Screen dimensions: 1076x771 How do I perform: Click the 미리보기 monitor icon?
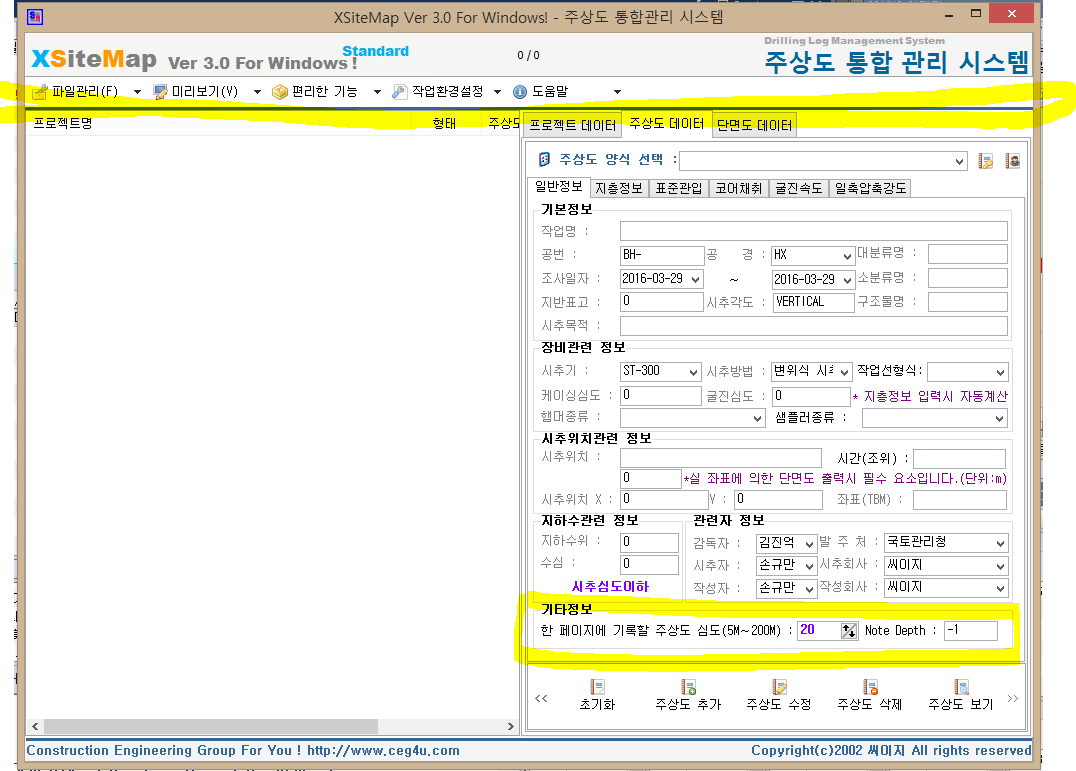pos(160,92)
